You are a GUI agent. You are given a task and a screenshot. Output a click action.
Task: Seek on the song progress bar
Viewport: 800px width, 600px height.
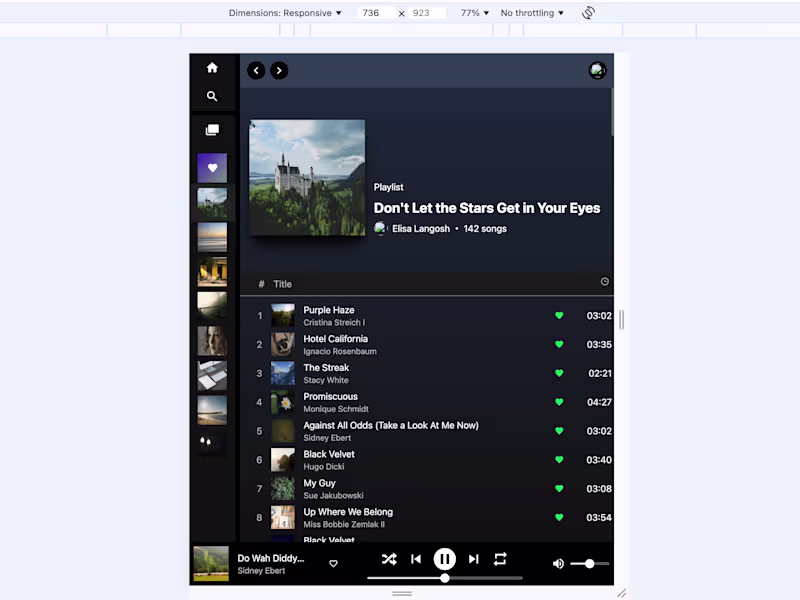coord(445,578)
